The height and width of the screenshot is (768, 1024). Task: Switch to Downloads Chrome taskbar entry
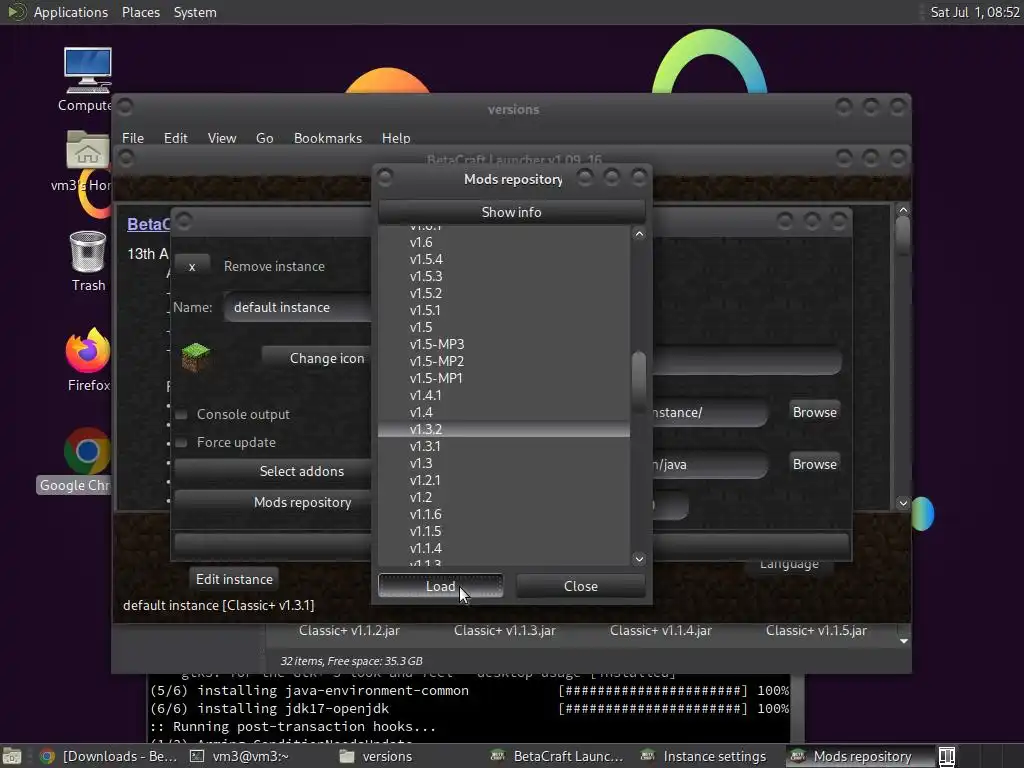108,756
